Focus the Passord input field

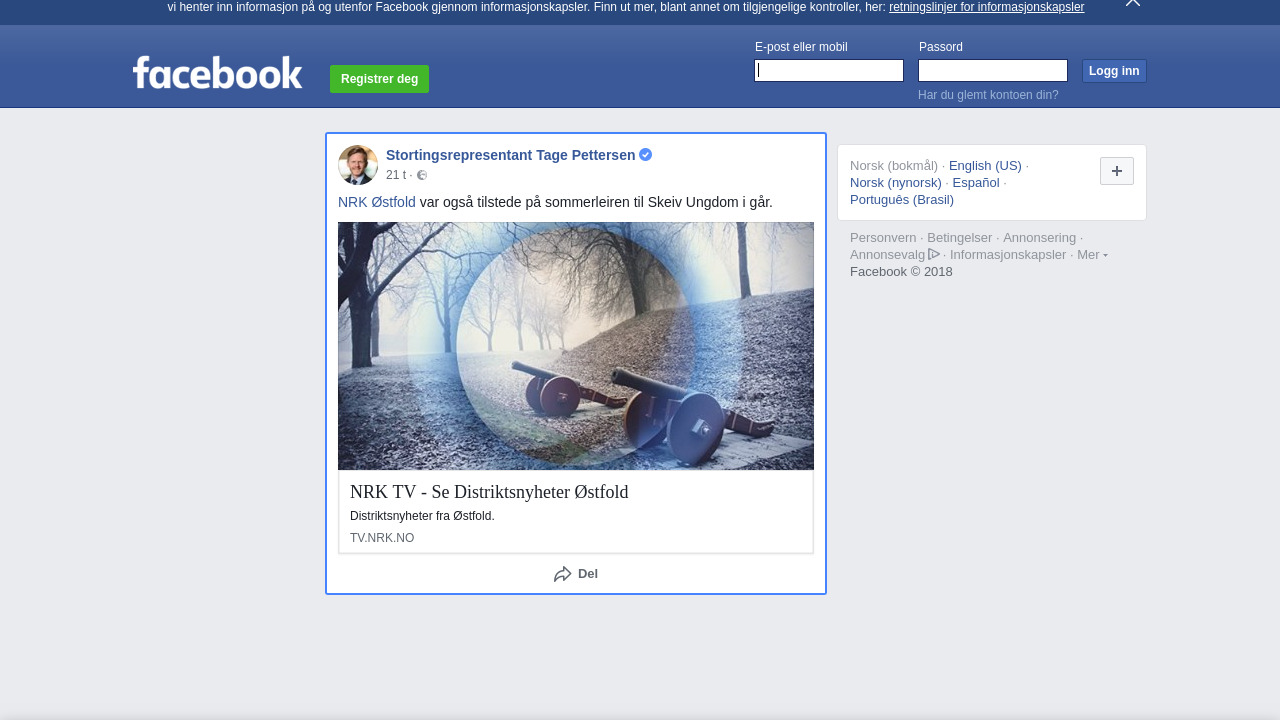(993, 70)
